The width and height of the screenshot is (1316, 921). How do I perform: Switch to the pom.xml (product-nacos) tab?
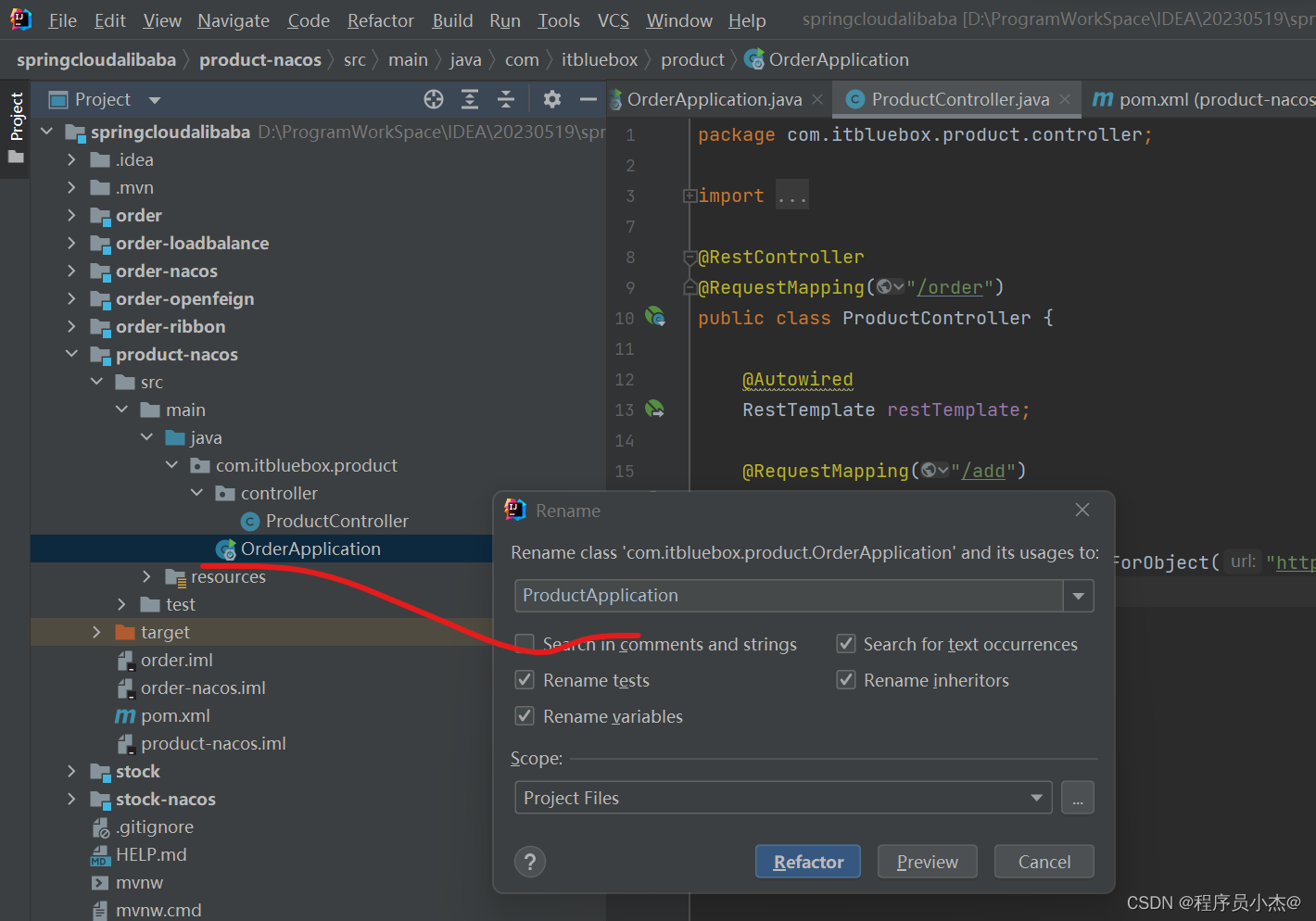1203,99
